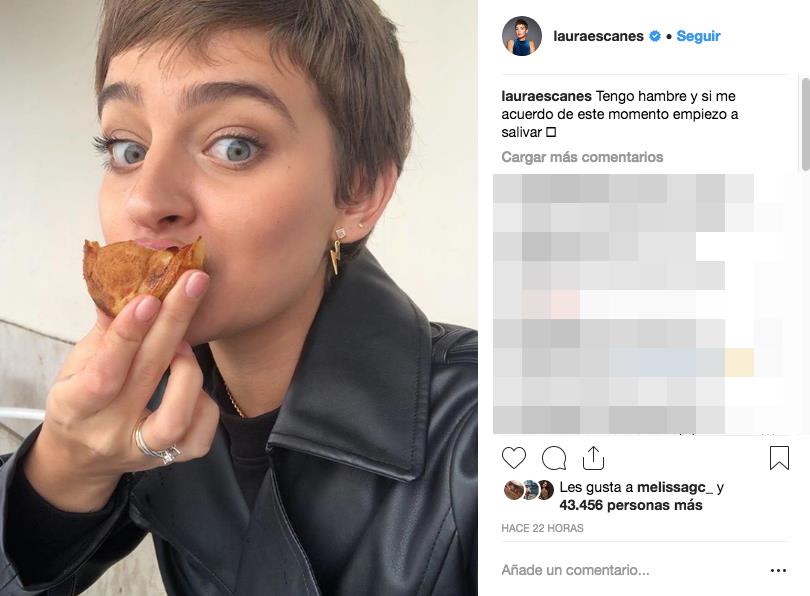Image resolution: width=810 pixels, height=596 pixels.
Task: Open the three-dot more options menu
Action: [x=779, y=570]
